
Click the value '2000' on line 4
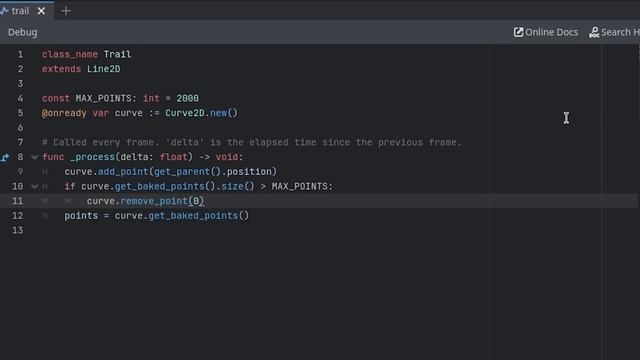pyautogui.click(x=188, y=98)
